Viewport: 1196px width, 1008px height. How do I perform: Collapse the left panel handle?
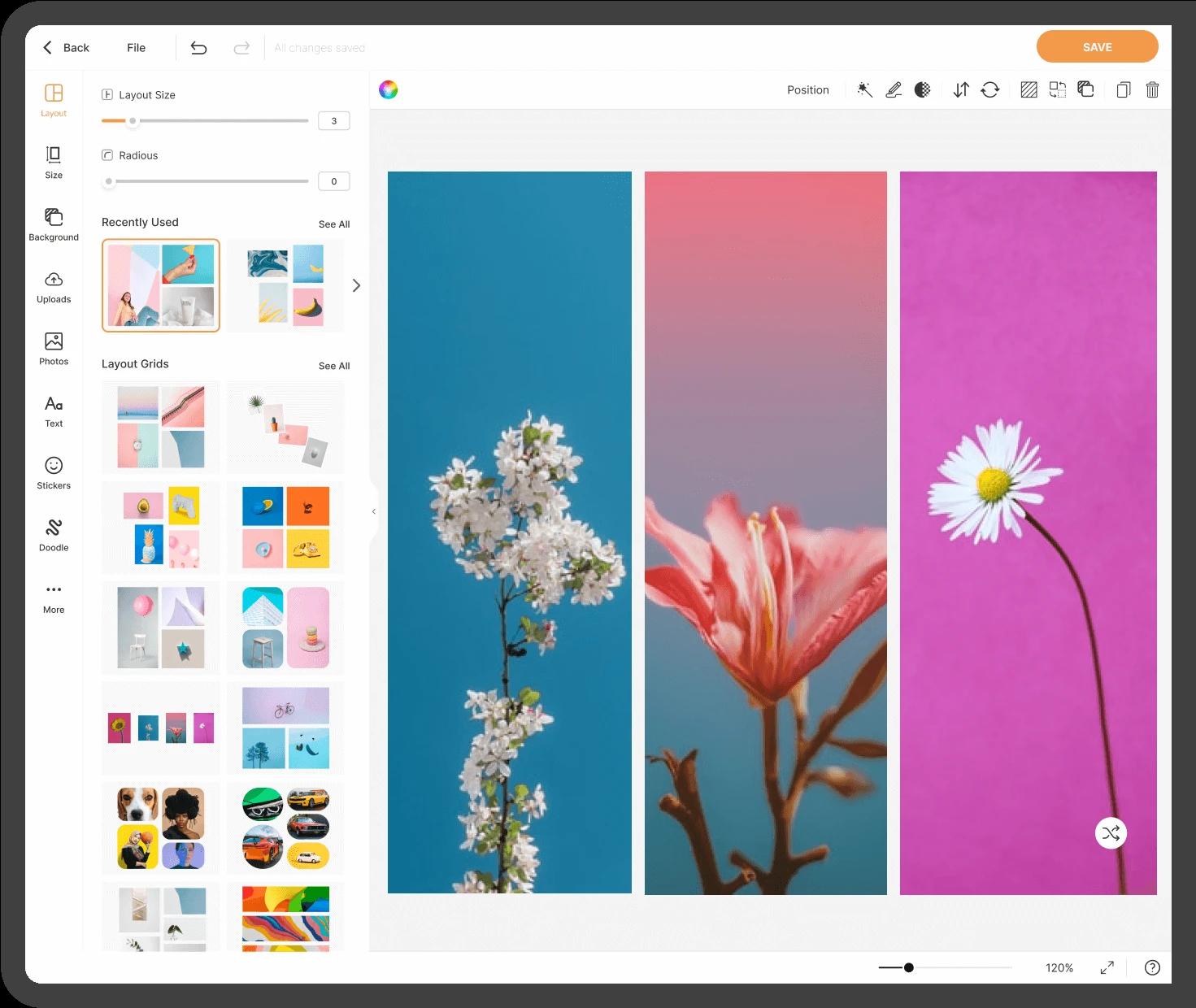click(x=374, y=511)
